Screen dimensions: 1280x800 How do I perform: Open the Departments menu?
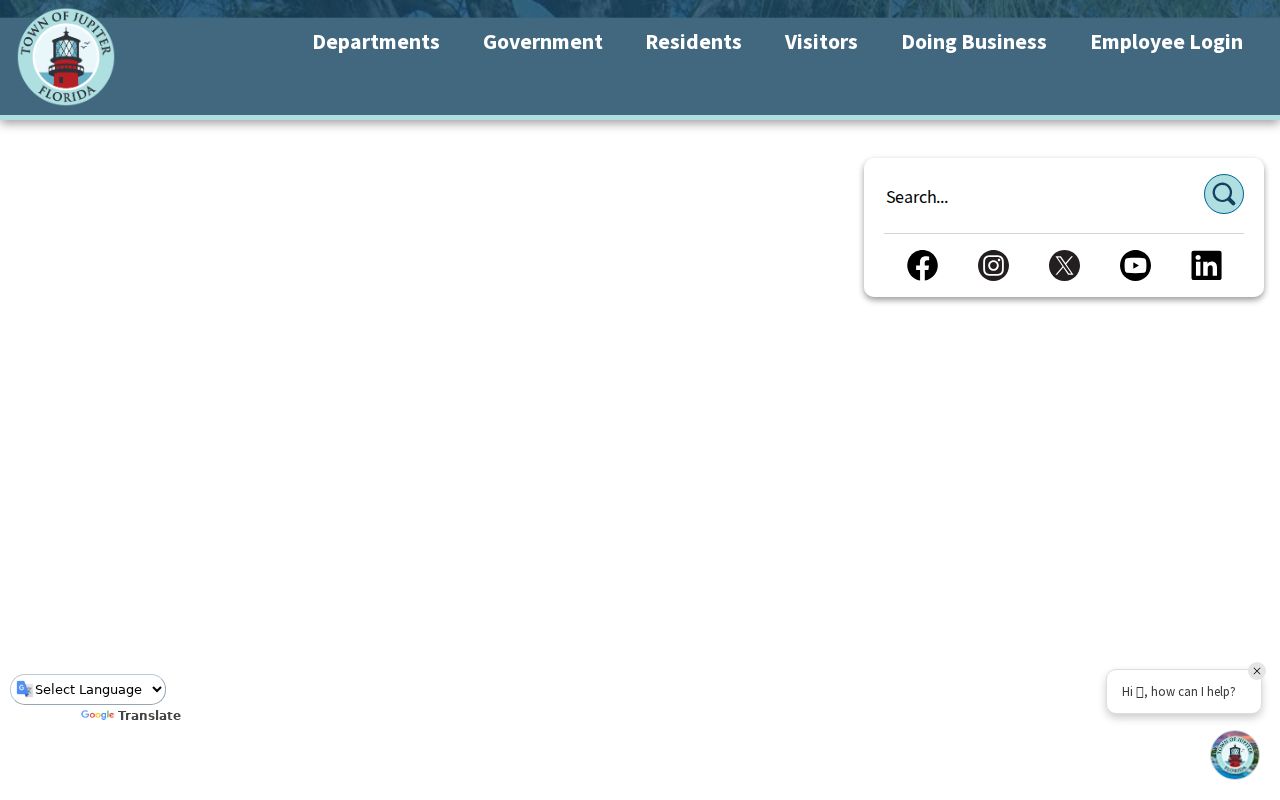pyautogui.click(x=376, y=42)
